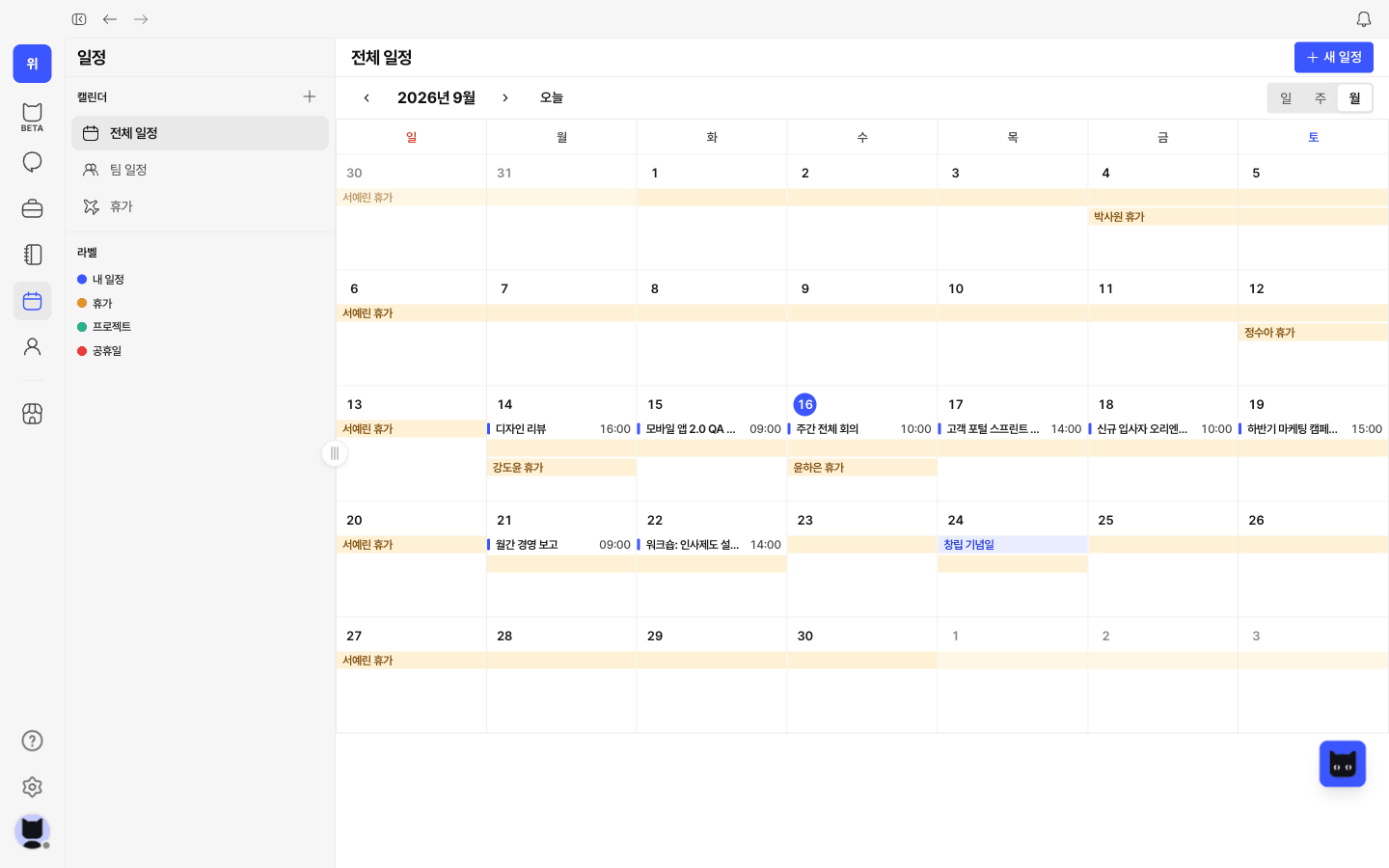Switch to 주 week view

1321,98
